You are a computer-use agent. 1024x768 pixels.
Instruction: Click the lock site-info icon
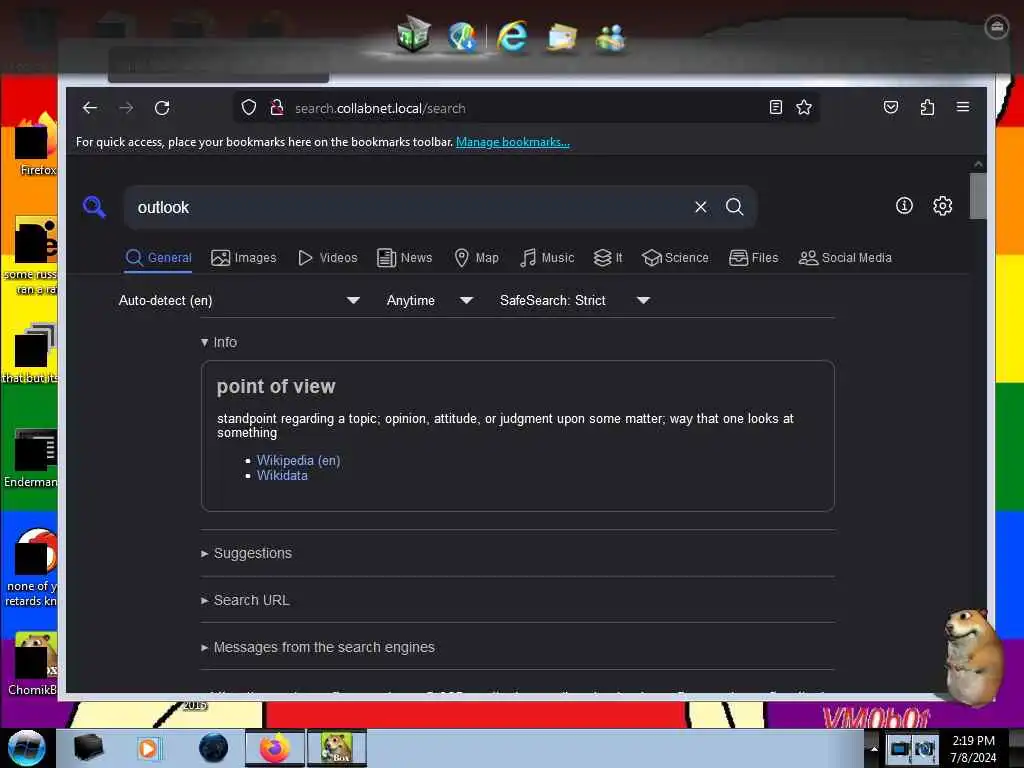click(x=276, y=108)
